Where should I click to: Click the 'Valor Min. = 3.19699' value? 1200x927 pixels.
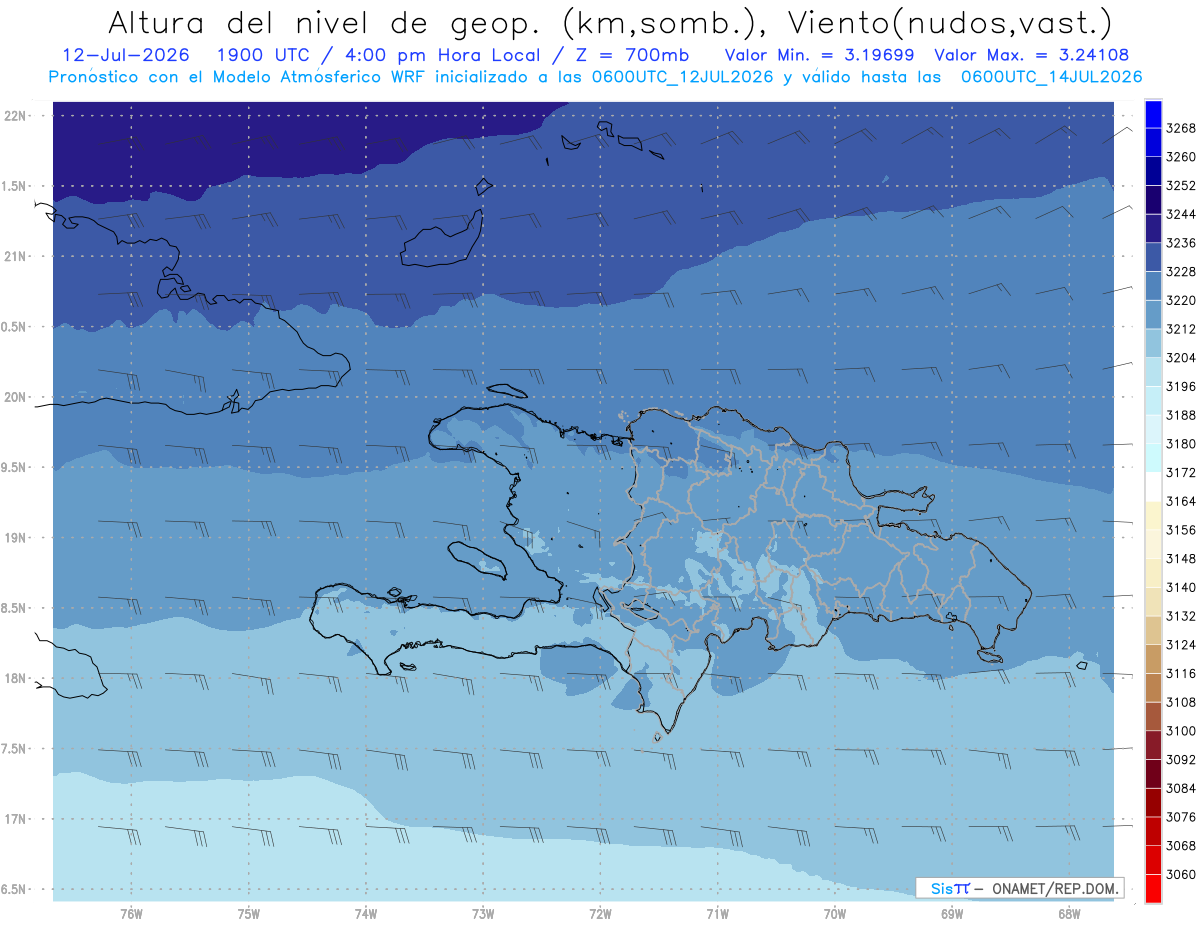pos(820,55)
